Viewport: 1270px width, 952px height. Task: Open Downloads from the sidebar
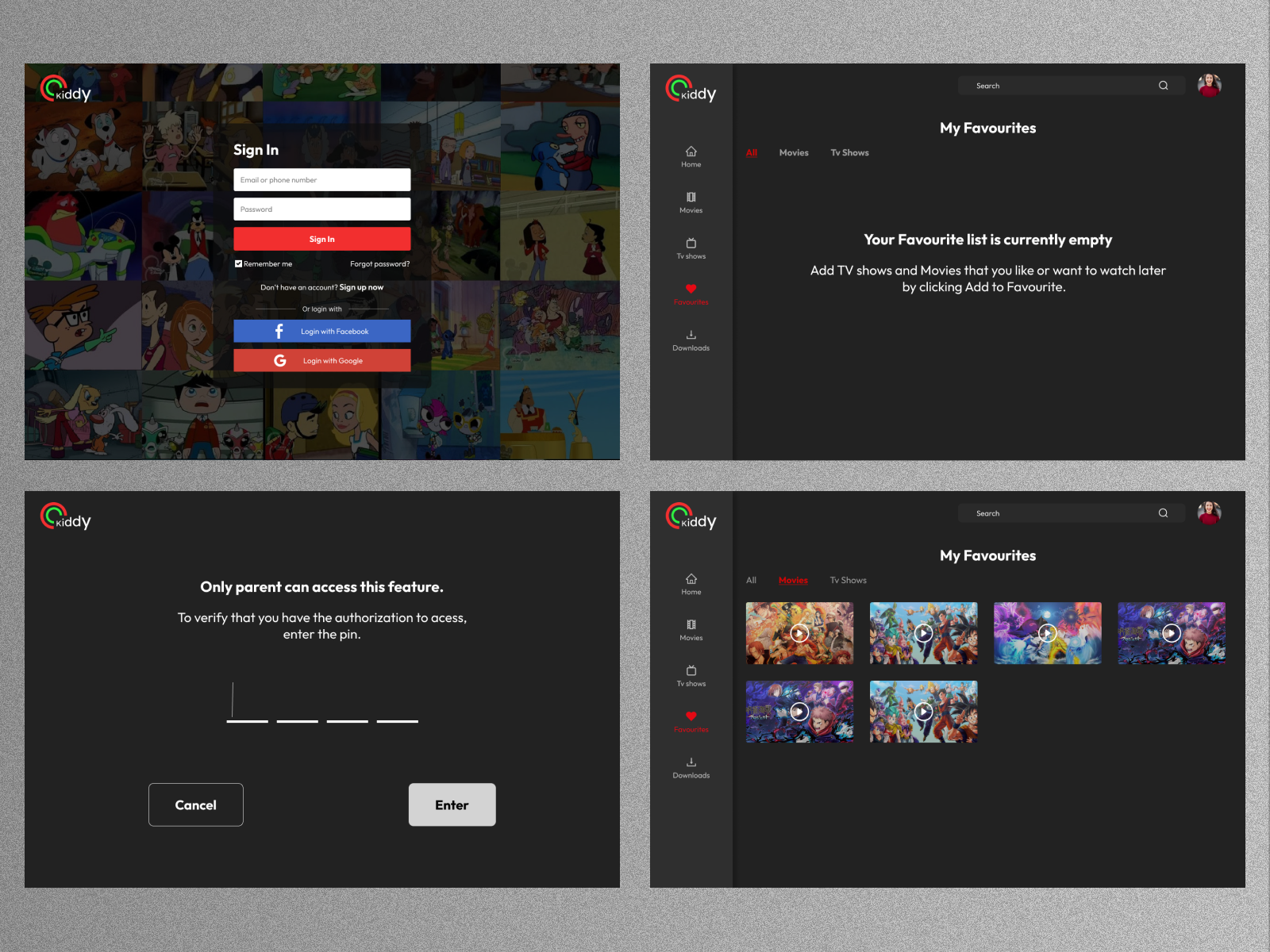pos(691,334)
